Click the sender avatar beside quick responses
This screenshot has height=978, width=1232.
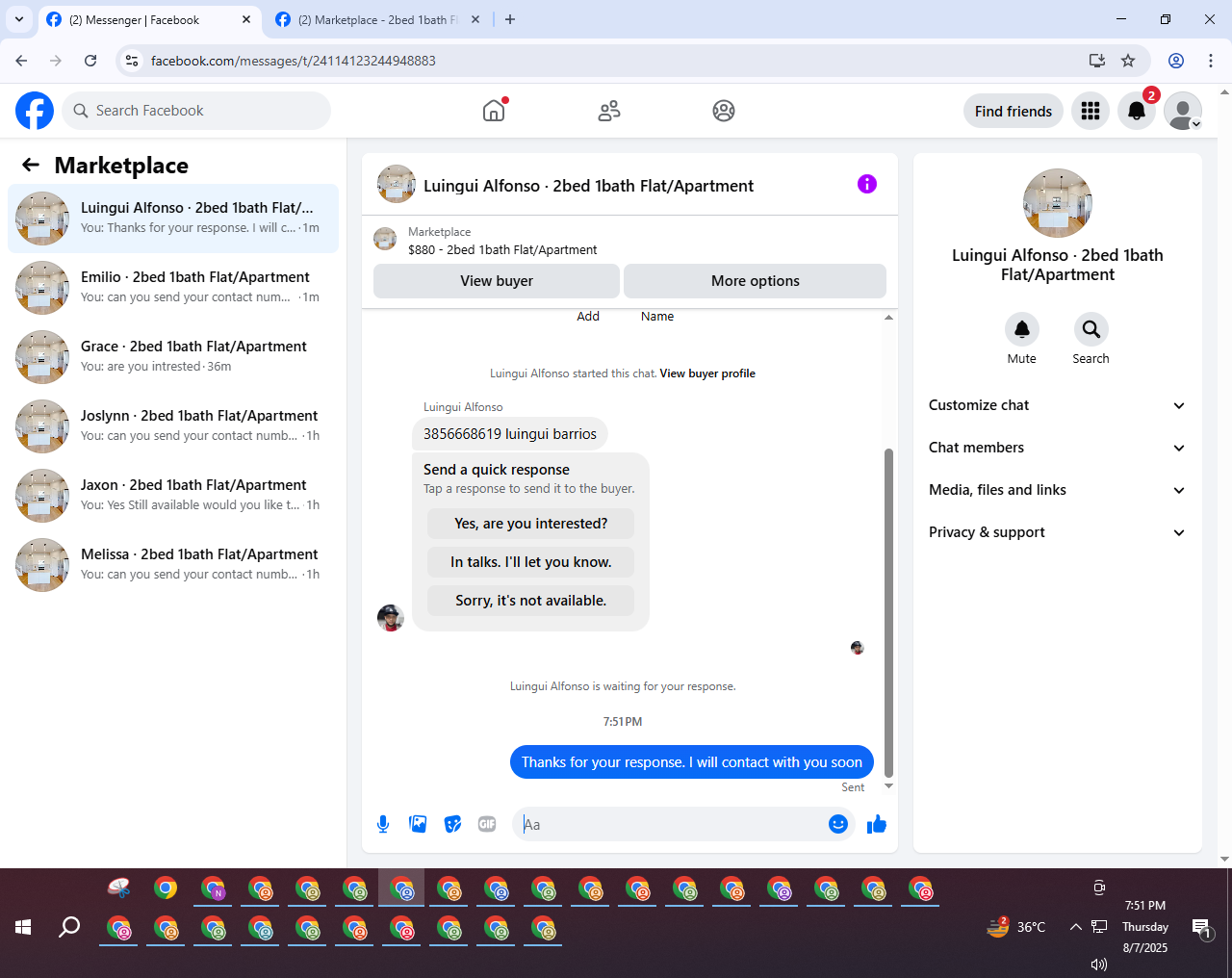(391, 618)
